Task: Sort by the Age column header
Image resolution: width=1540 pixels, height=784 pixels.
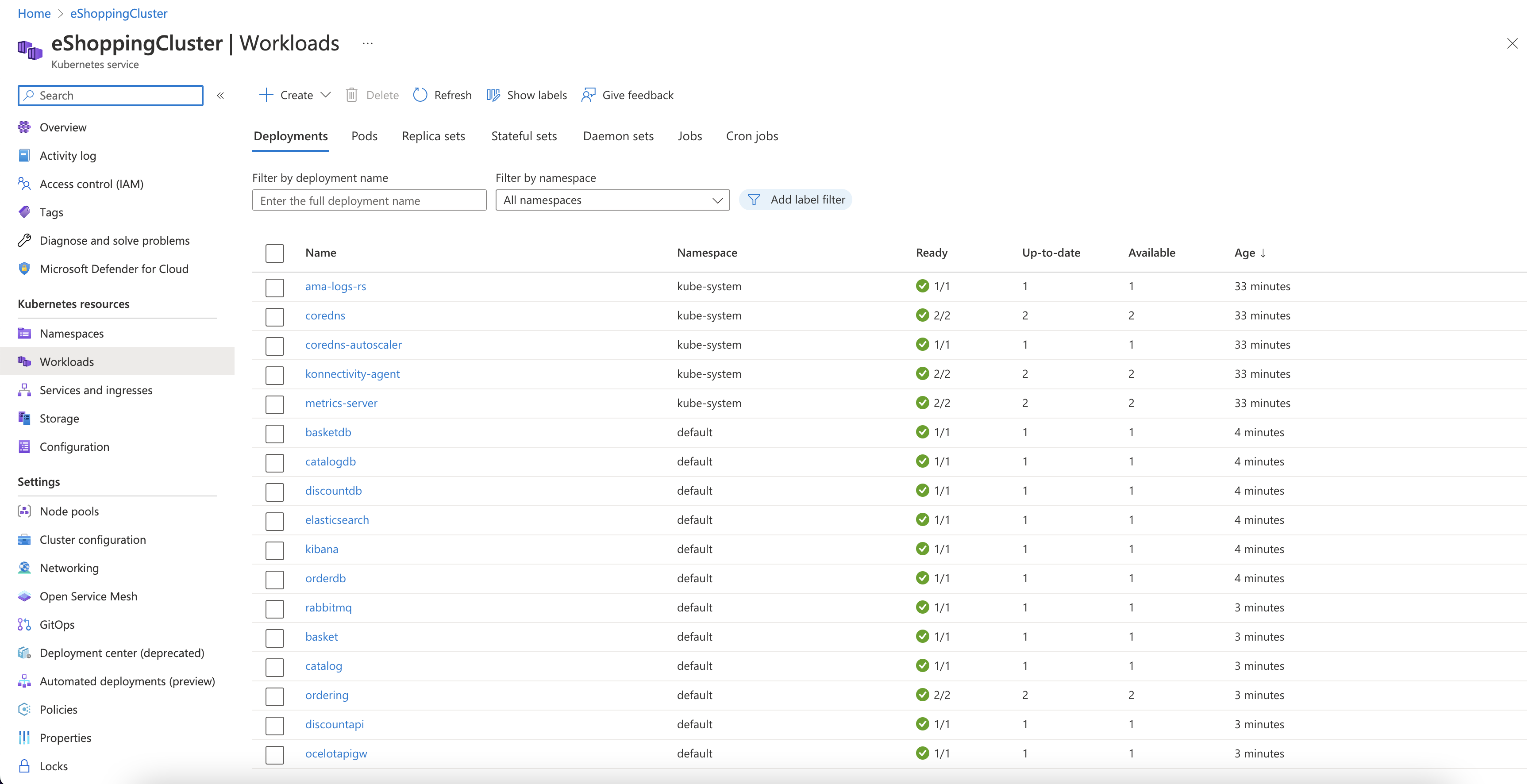Action: point(1249,253)
